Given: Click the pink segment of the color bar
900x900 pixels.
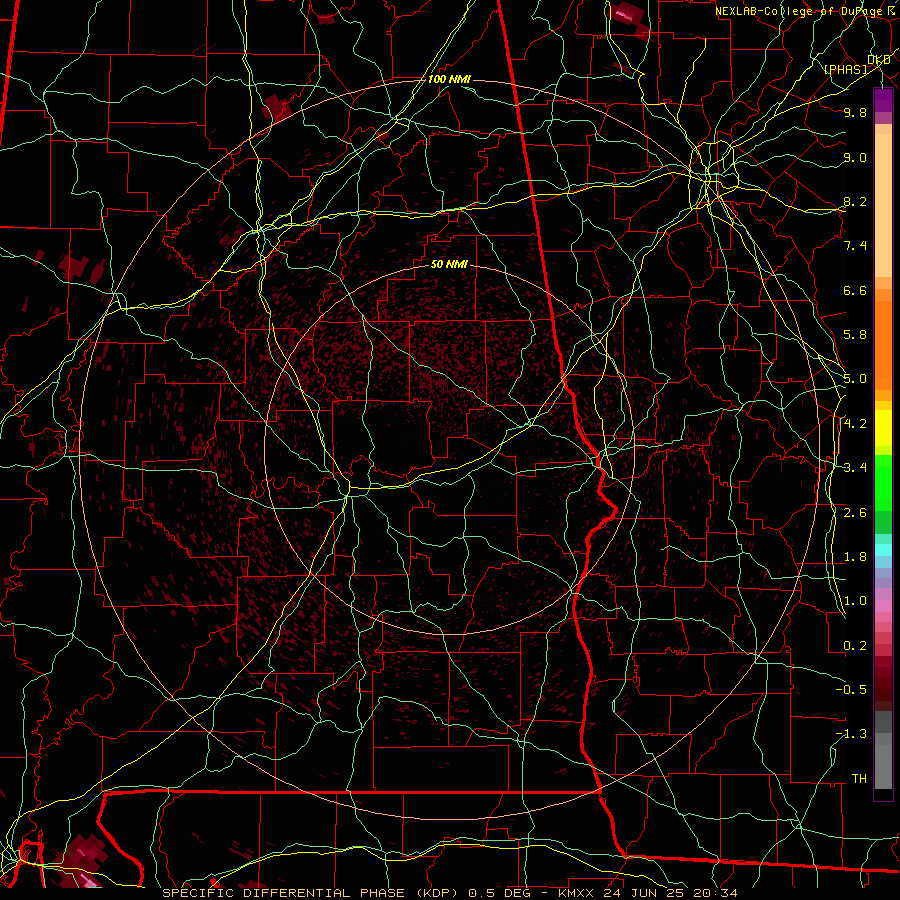Looking at the screenshot, I should 883,606.
